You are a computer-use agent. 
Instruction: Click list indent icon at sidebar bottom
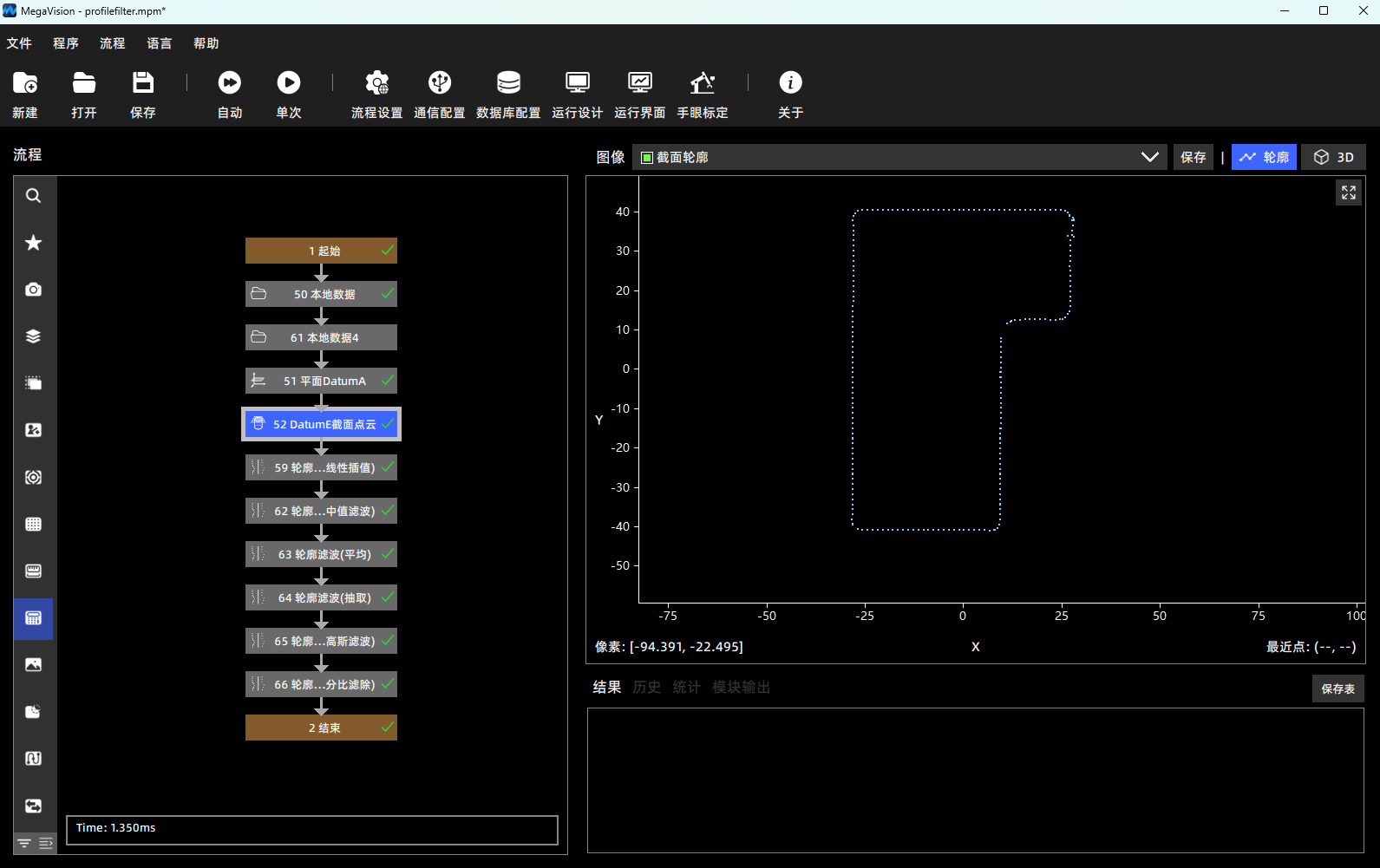[x=46, y=844]
